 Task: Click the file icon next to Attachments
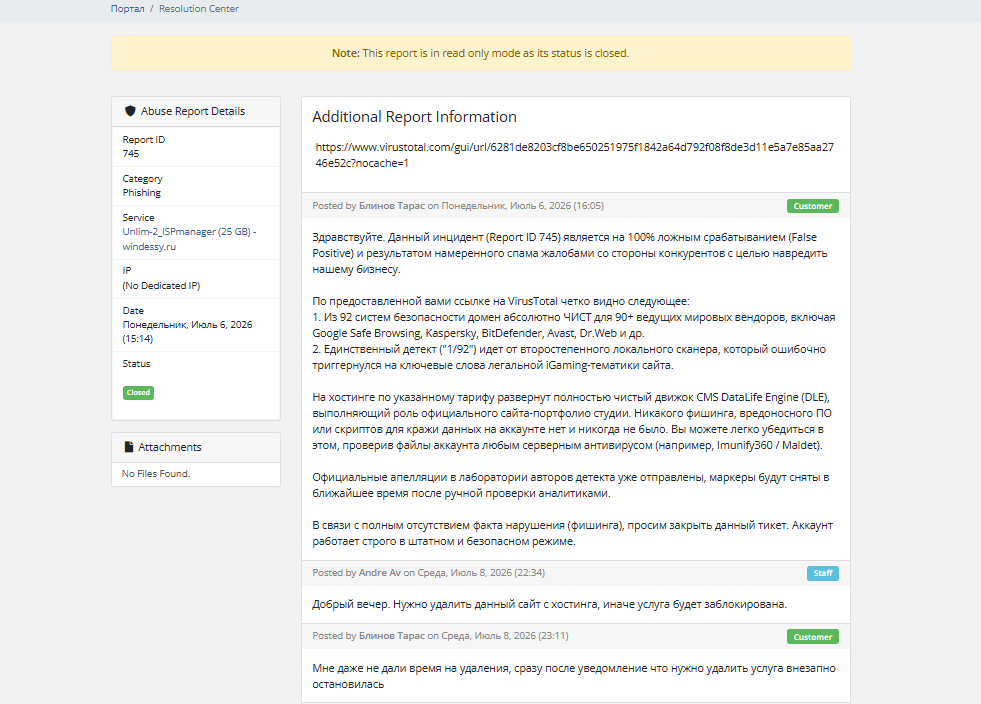(129, 447)
